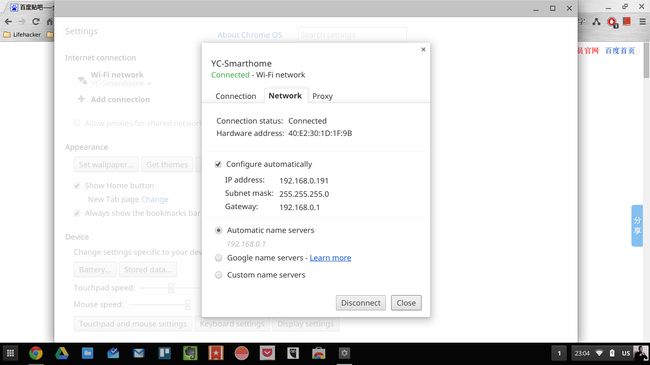Go back in the browser window
The height and width of the screenshot is (365, 650).
[8, 22]
